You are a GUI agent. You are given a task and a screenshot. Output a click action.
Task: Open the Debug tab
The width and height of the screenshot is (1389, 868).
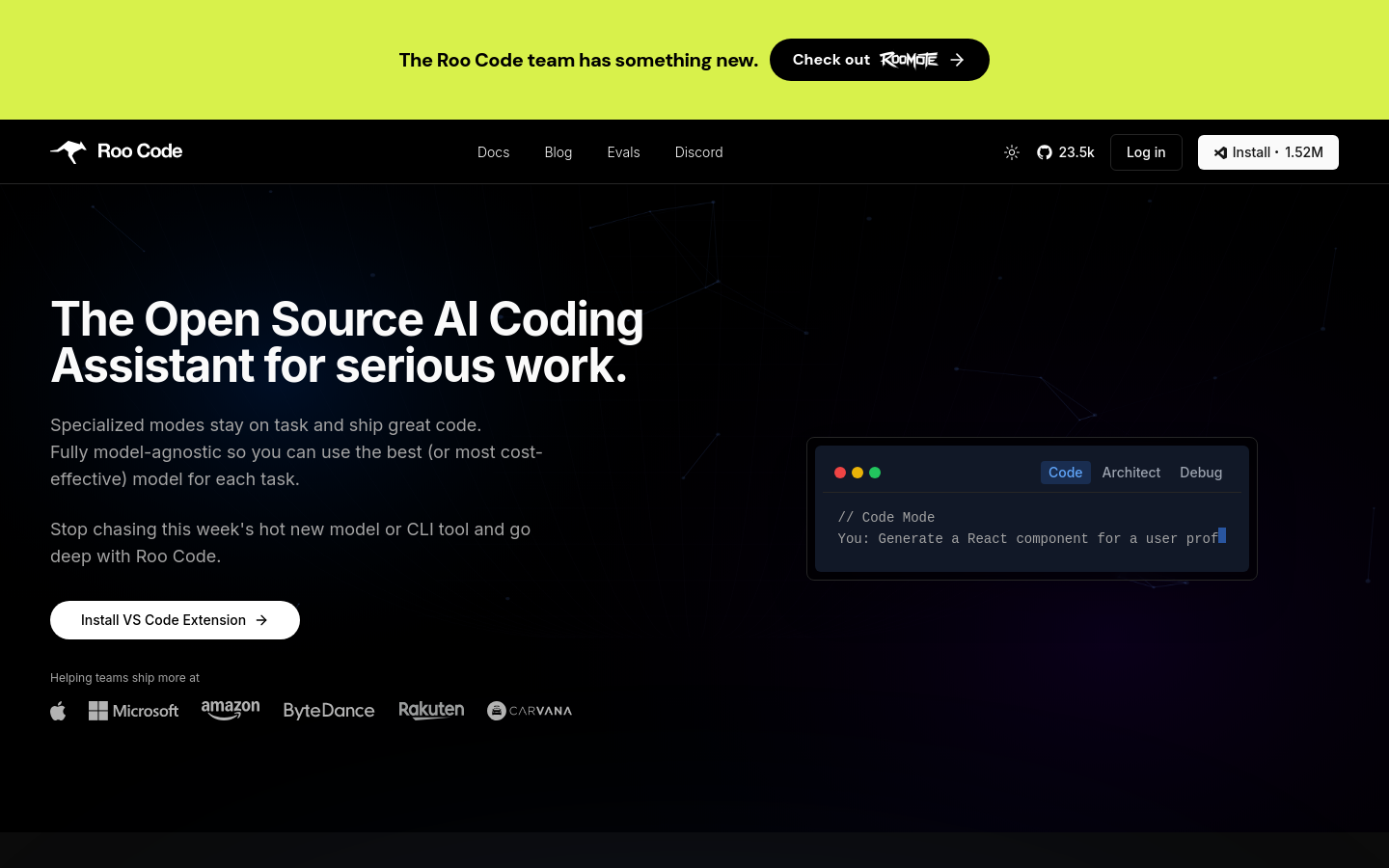pos(1201,472)
